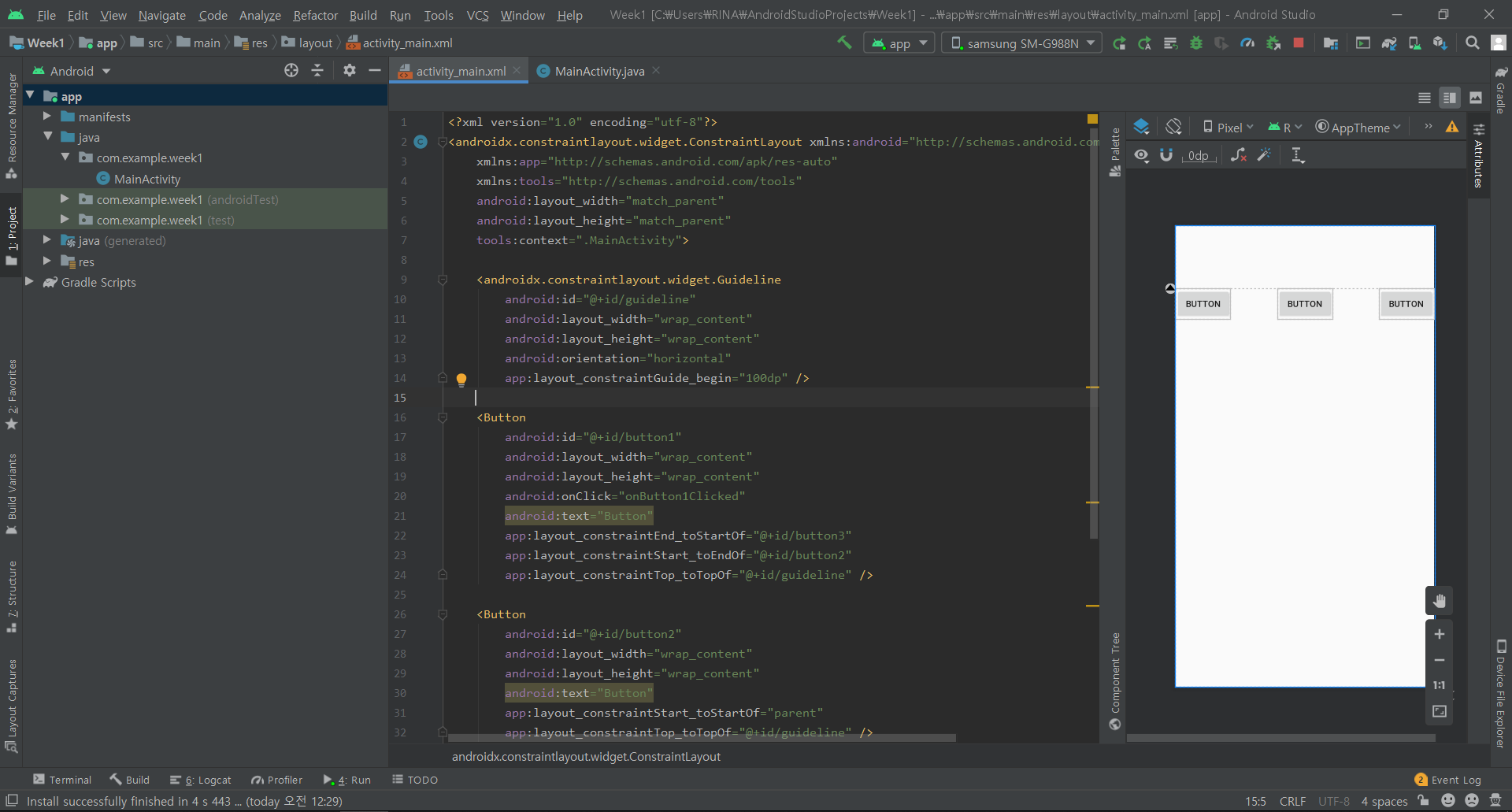
Task: Click the layout warning triangle icon
Action: (x=1452, y=127)
